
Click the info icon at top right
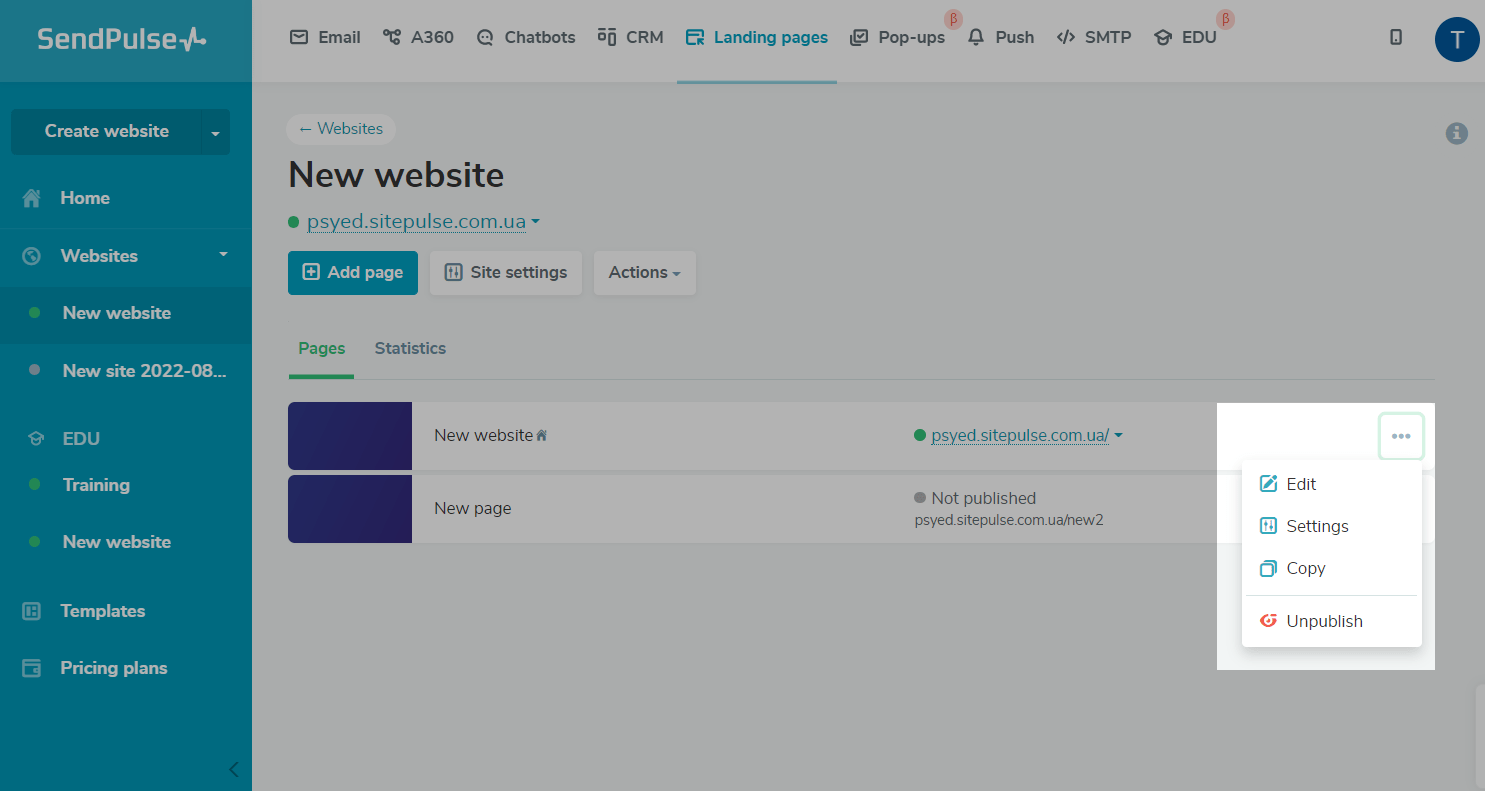click(1457, 133)
